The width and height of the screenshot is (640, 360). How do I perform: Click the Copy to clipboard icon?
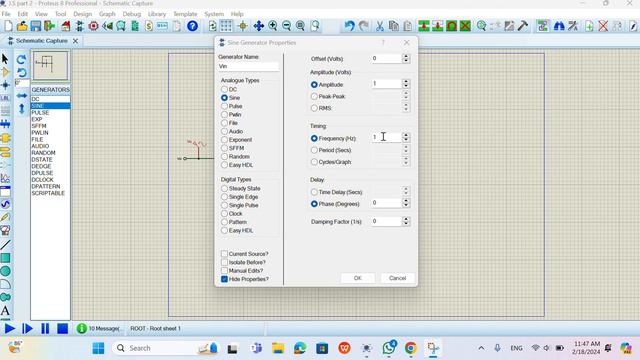[x=393, y=26]
